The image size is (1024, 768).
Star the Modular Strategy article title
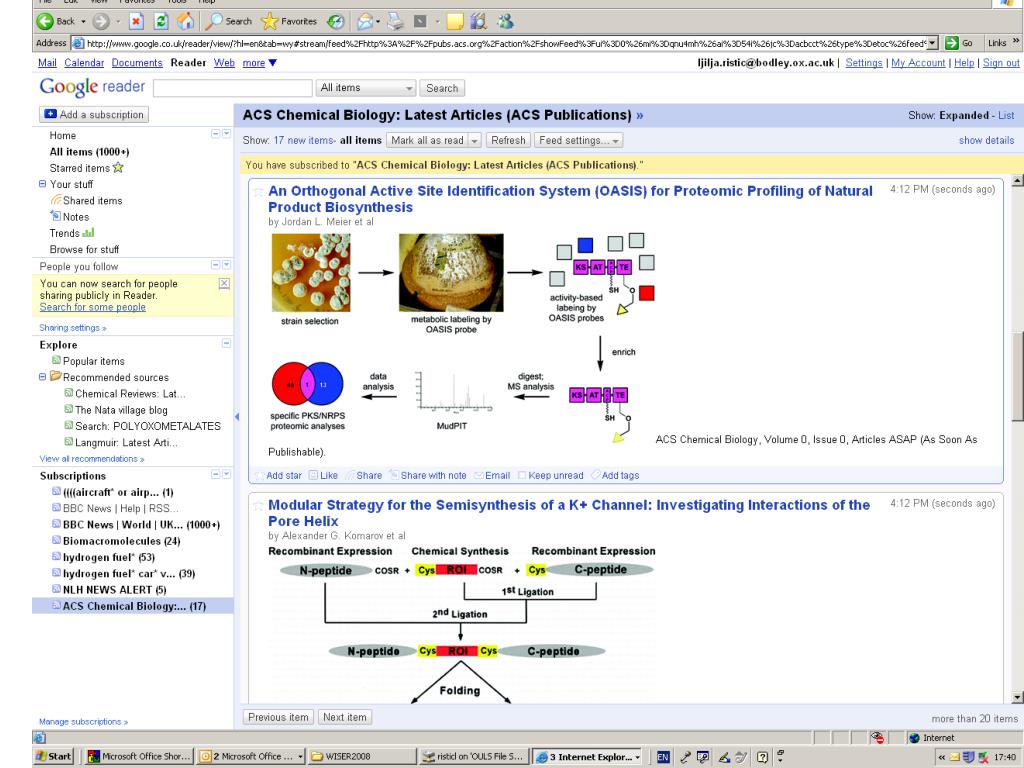[x=259, y=505]
